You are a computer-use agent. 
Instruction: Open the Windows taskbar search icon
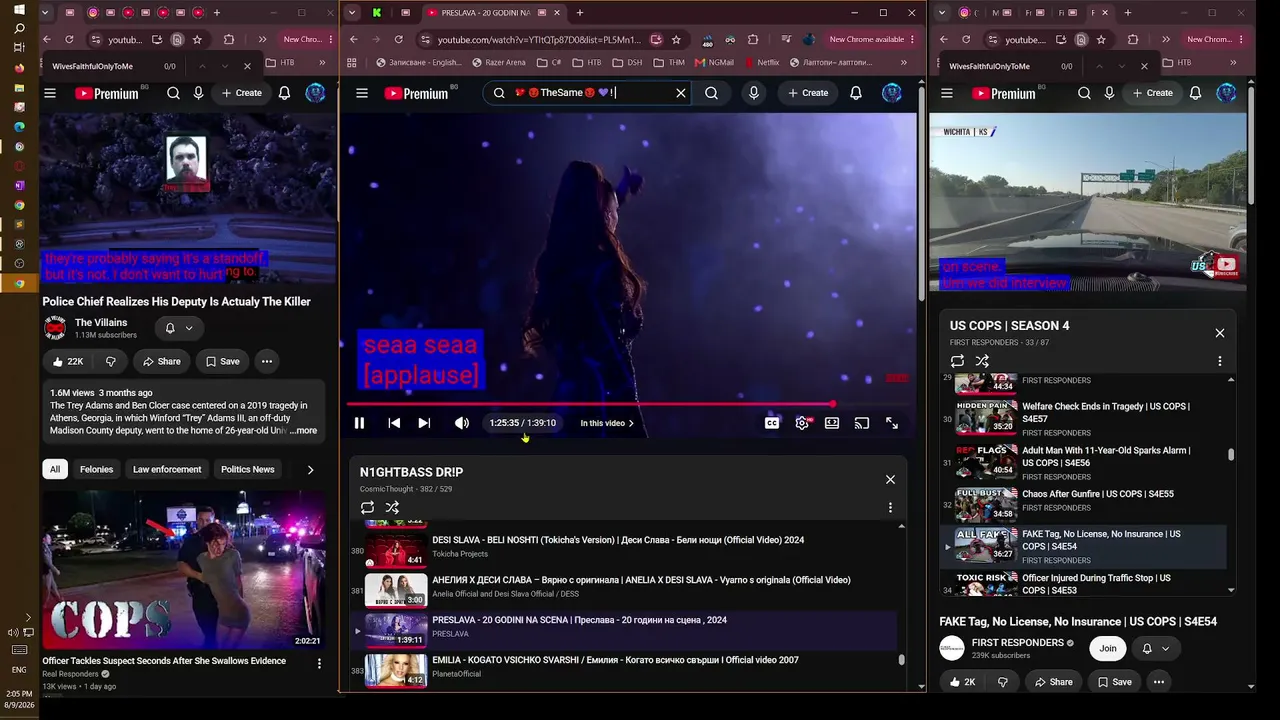19,28
